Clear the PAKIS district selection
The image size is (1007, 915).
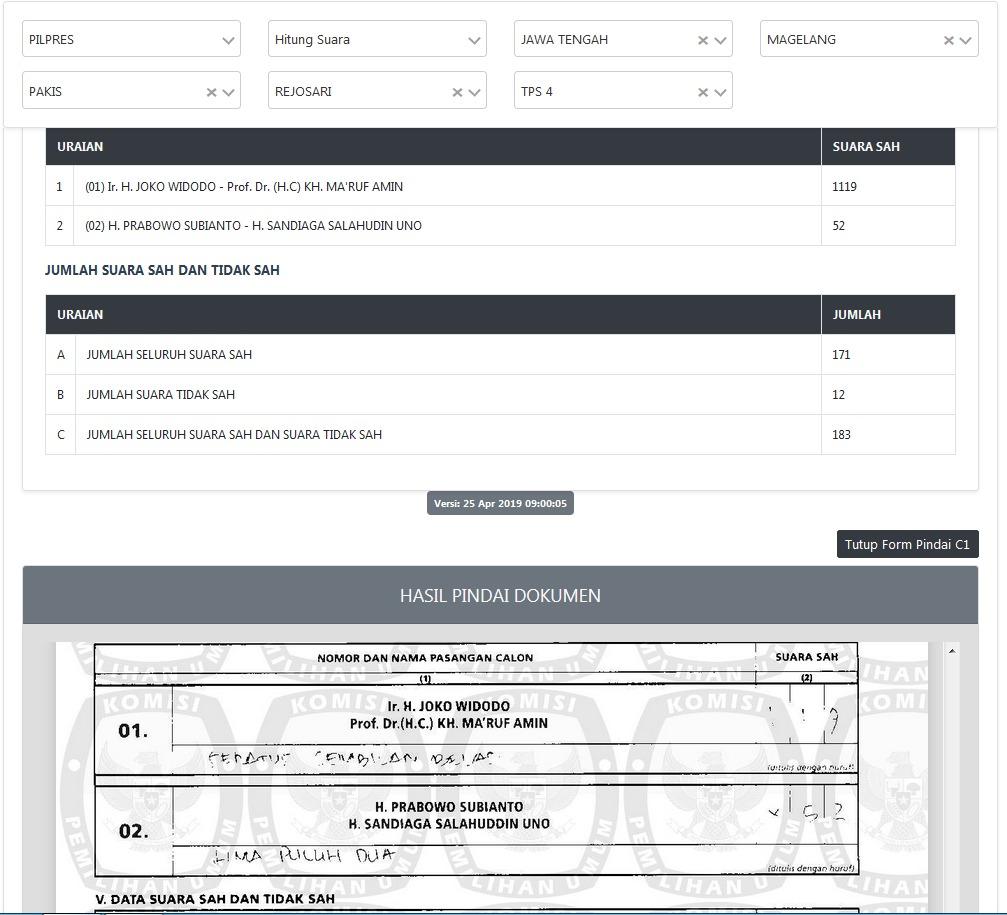[x=211, y=92]
